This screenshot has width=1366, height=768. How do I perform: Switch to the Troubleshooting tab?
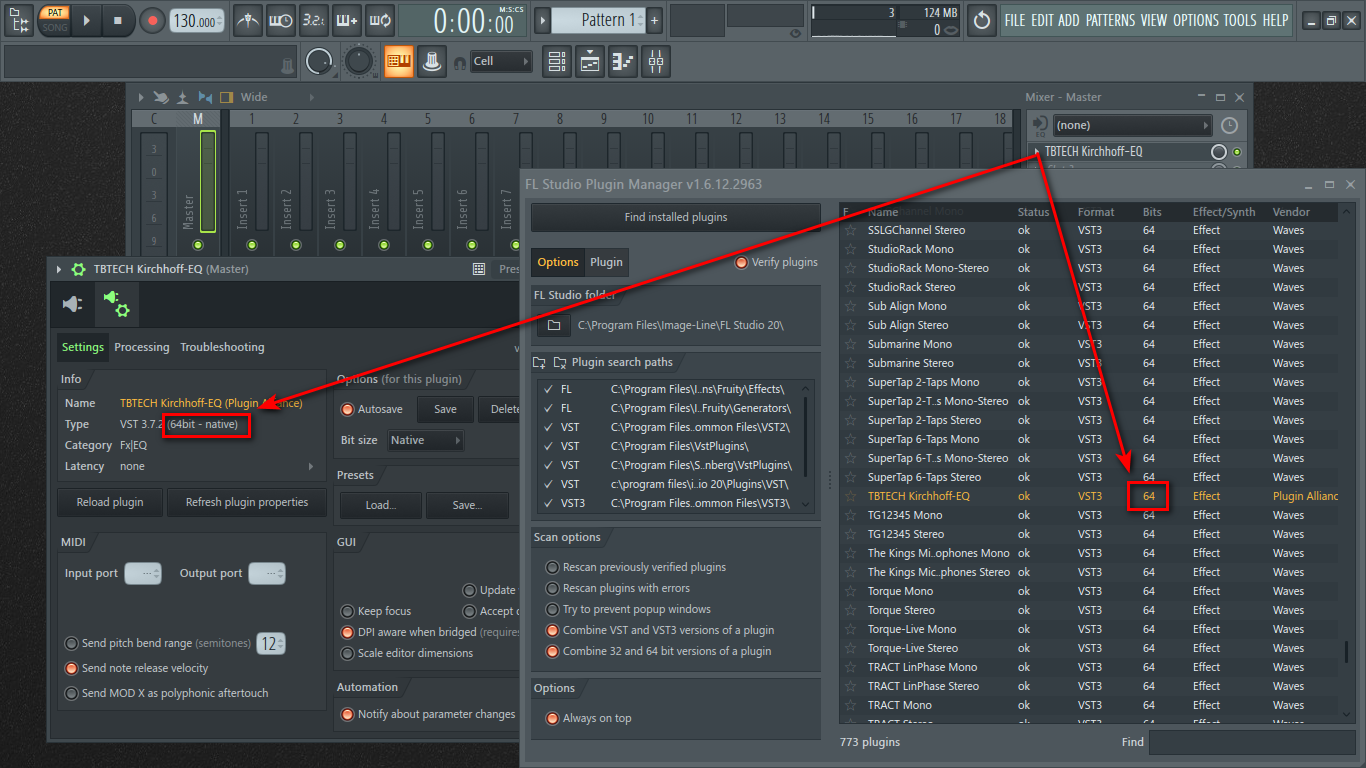pyautogui.click(x=222, y=347)
